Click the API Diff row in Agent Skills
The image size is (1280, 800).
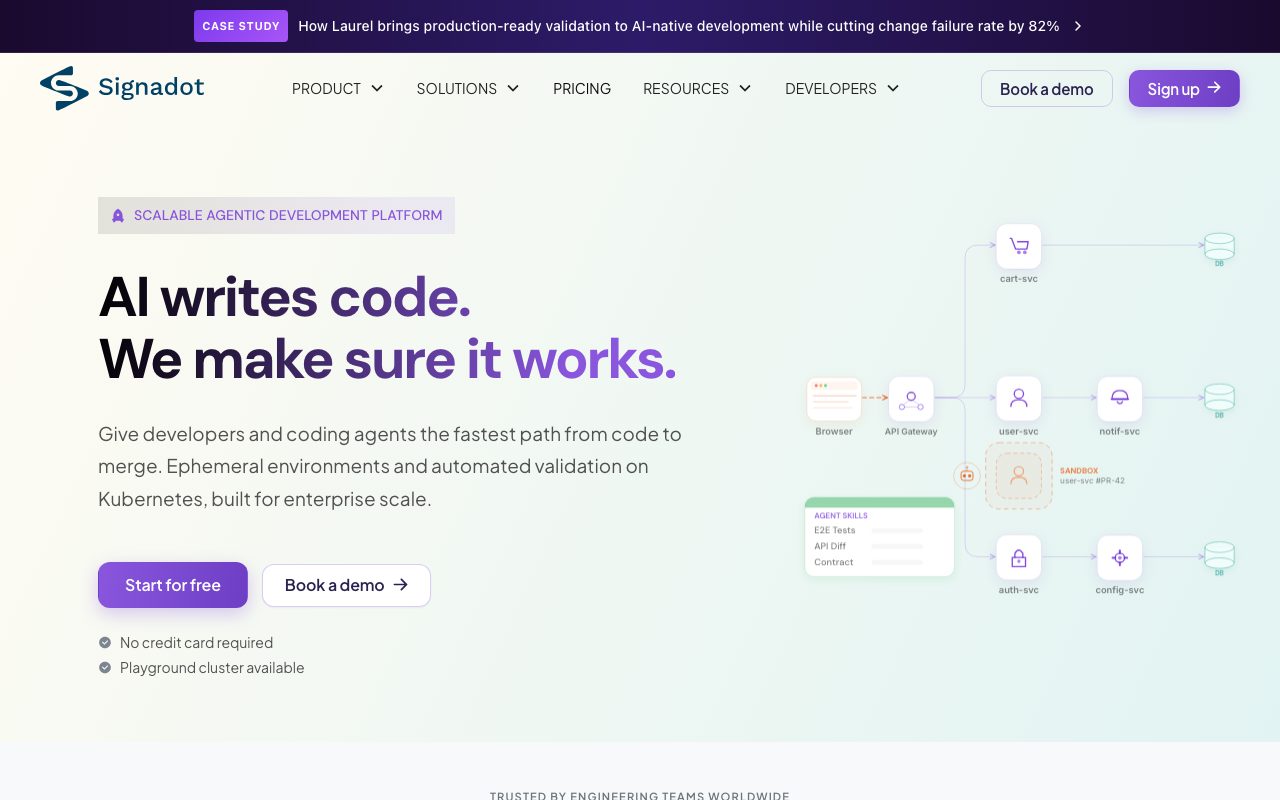868,546
